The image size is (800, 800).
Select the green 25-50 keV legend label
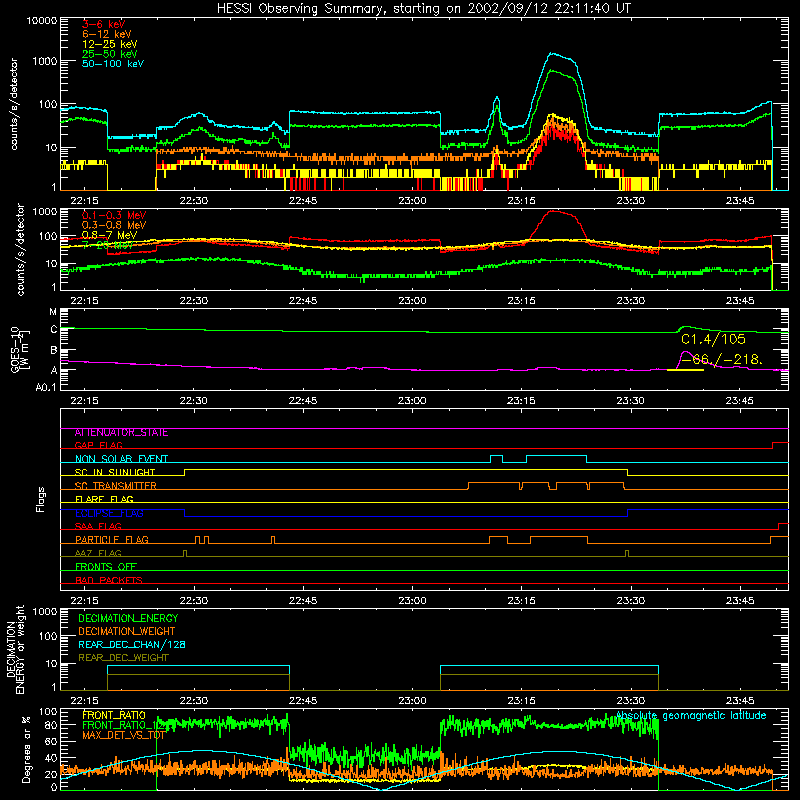[110, 54]
